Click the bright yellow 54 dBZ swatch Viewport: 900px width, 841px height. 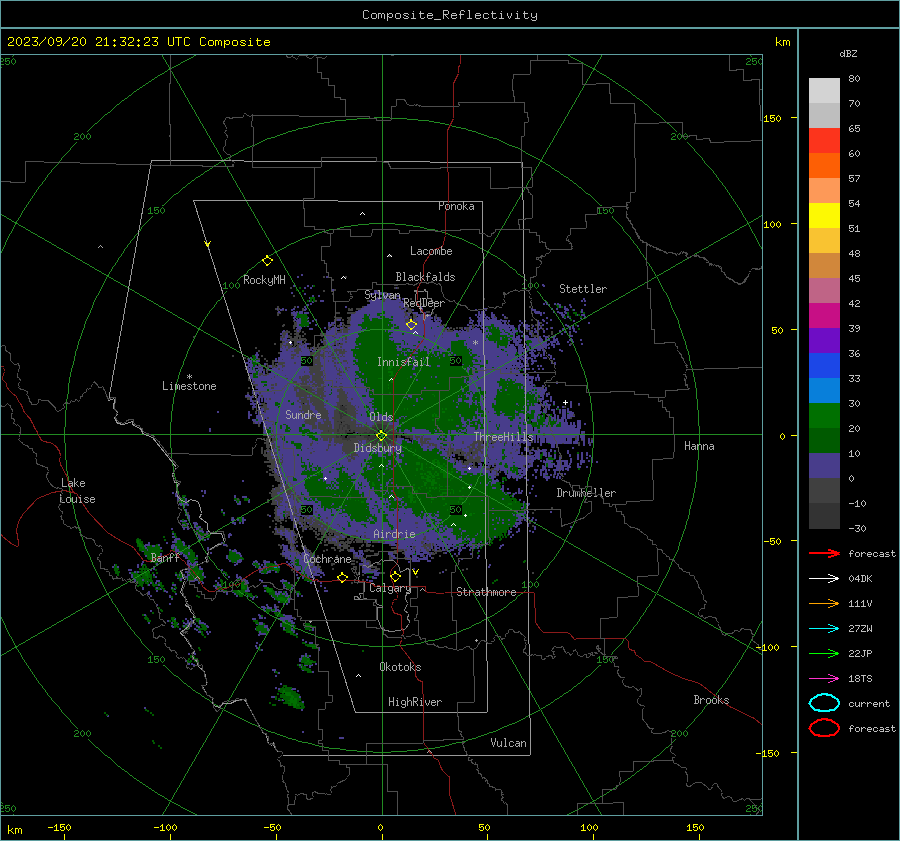click(x=824, y=216)
